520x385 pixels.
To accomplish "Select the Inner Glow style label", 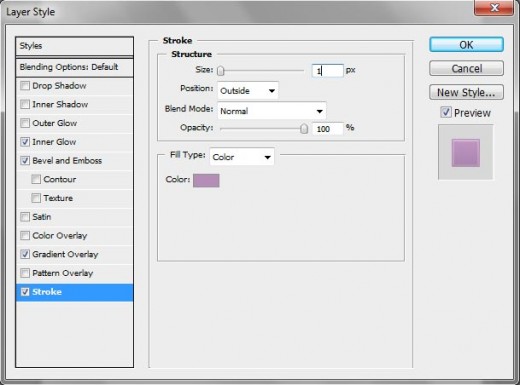I will tap(54, 142).
